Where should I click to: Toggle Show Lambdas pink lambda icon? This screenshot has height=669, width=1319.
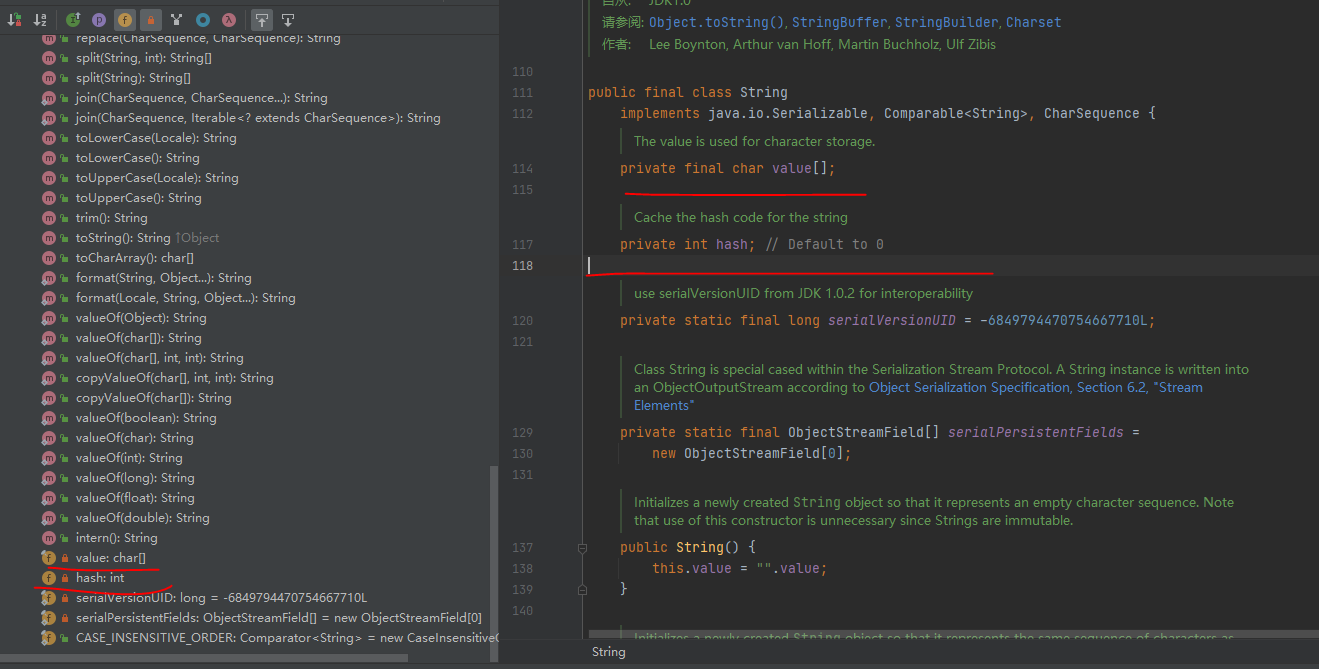coord(229,19)
